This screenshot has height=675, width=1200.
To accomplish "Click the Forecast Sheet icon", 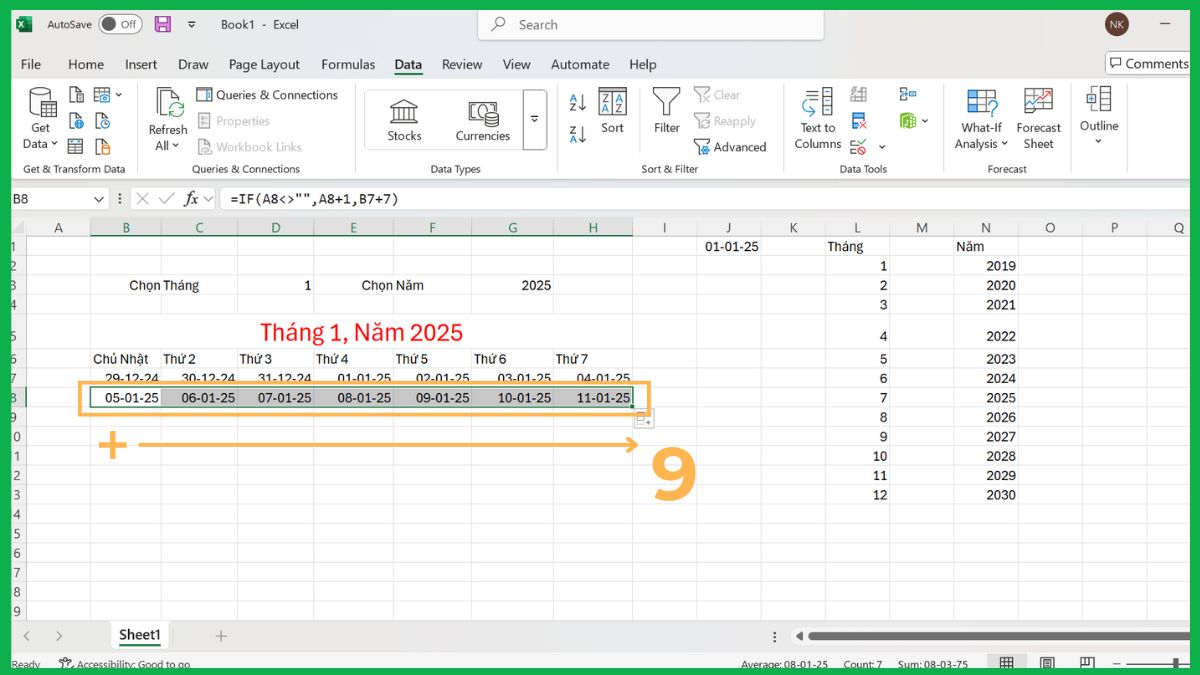I will (1038, 118).
